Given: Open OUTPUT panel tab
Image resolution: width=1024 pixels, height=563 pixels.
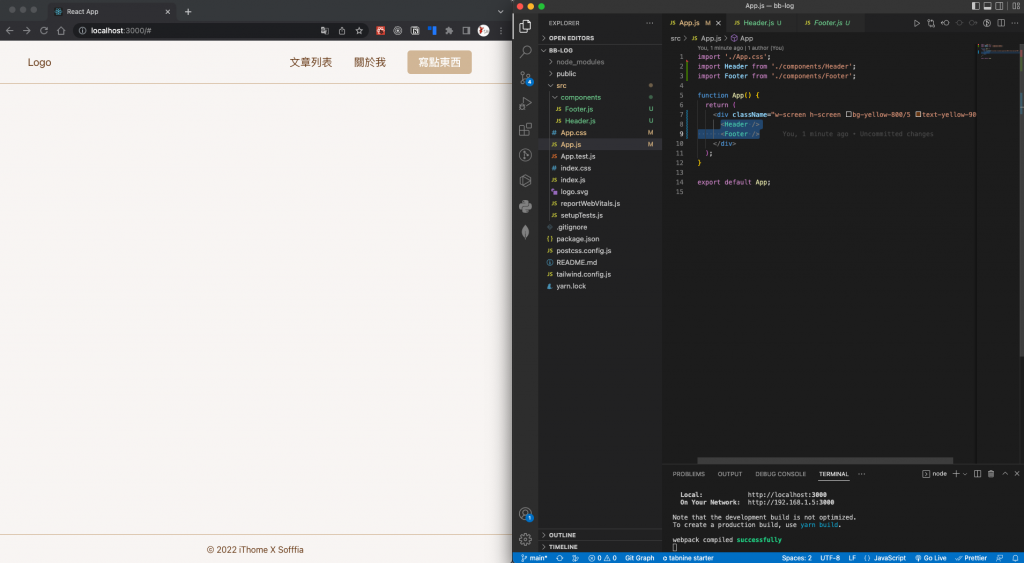Looking at the screenshot, I should (x=729, y=474).
